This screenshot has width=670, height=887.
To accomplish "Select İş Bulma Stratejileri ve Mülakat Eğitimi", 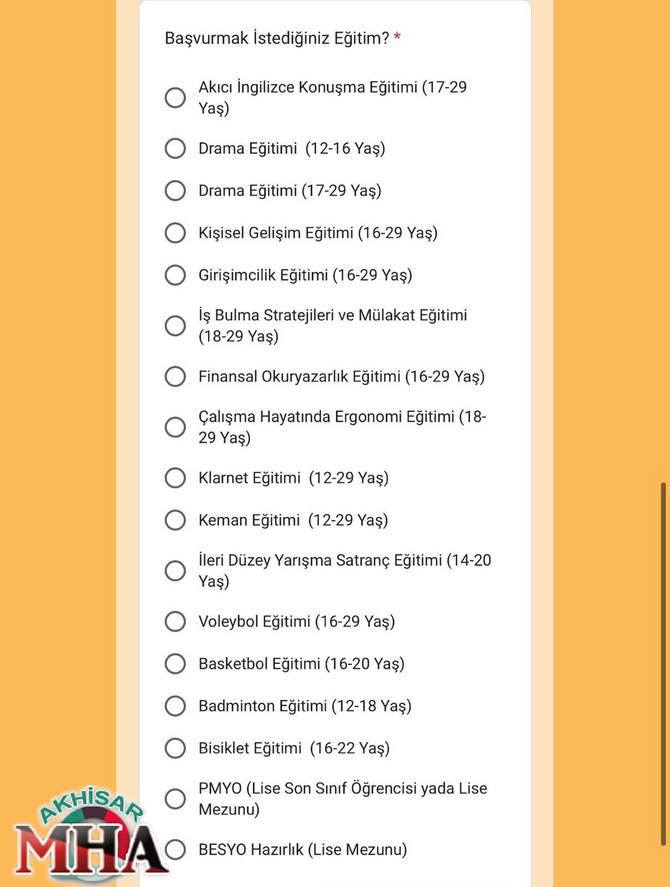I will tap(175, 325).
